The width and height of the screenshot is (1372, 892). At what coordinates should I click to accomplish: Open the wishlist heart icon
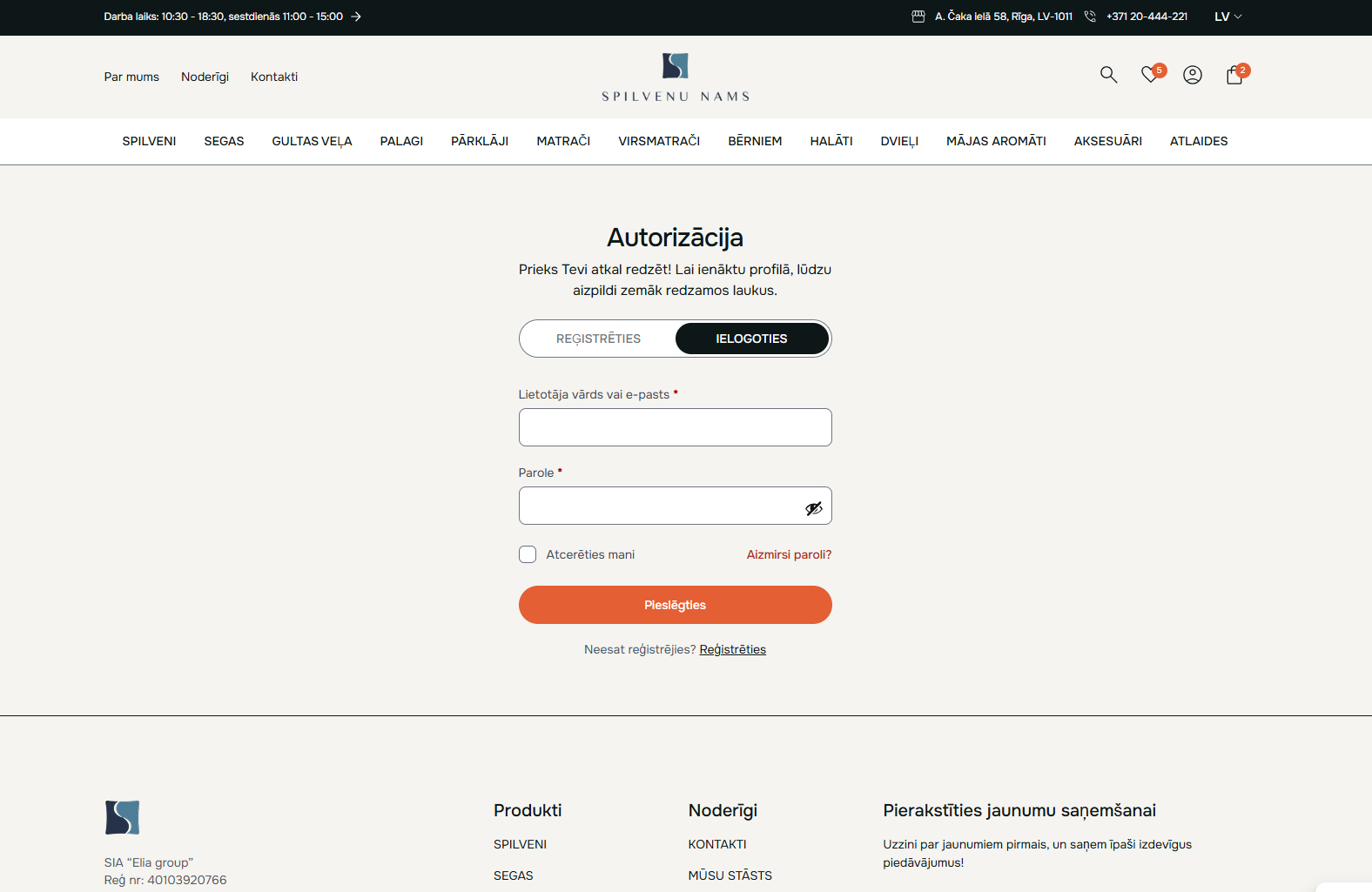tap(1150, 75)
